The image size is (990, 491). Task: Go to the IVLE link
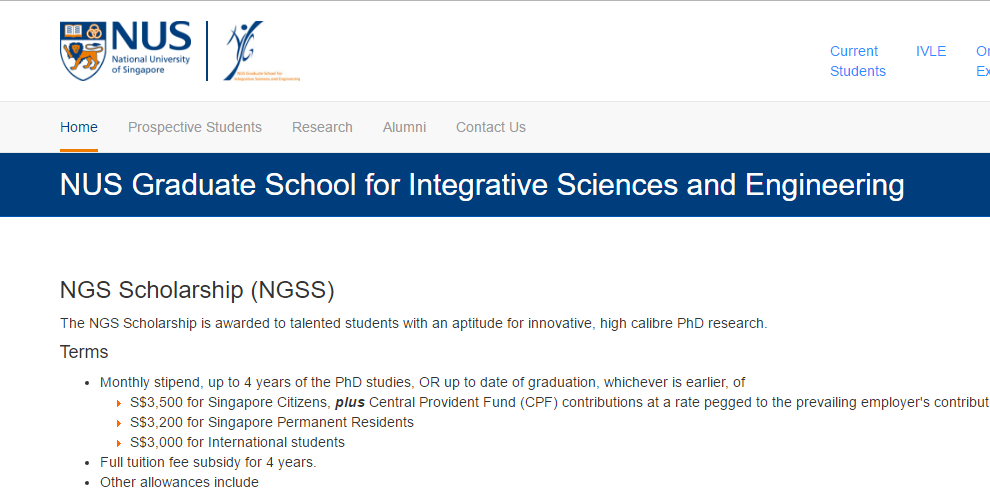point(930,51)
